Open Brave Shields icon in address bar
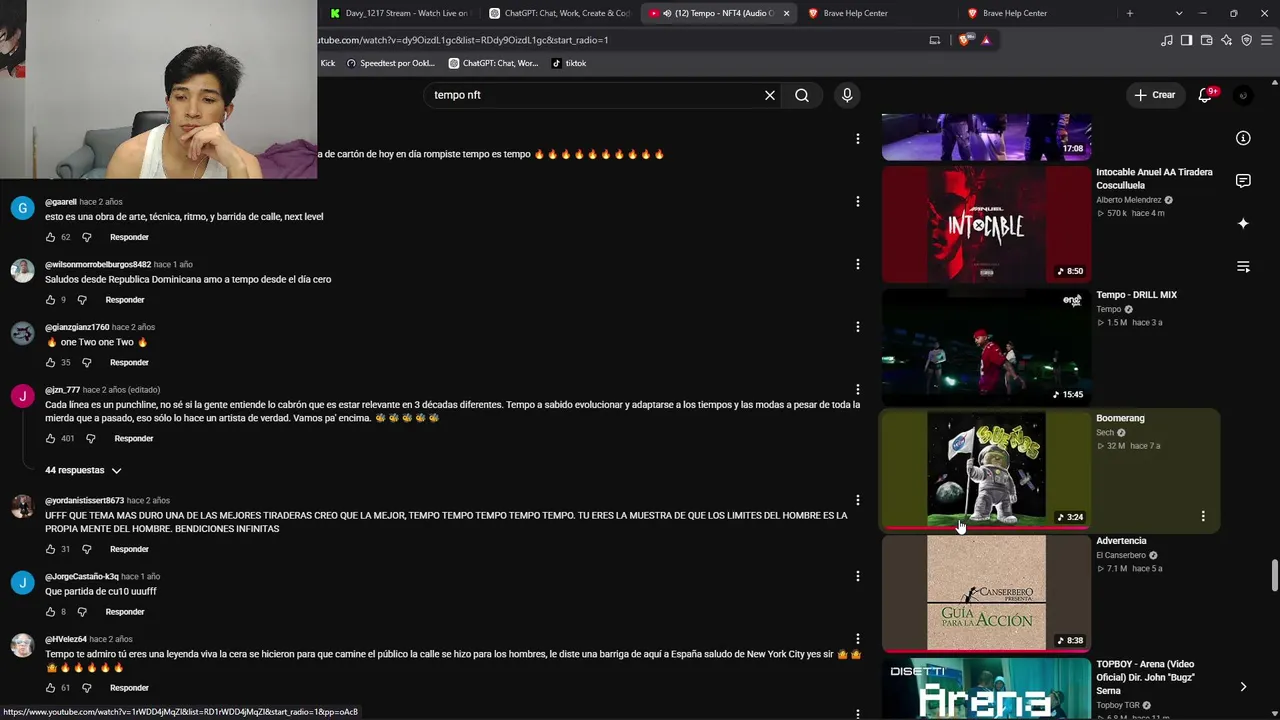1280x720 pixels. pyautogui.click(x=964, y=40)
